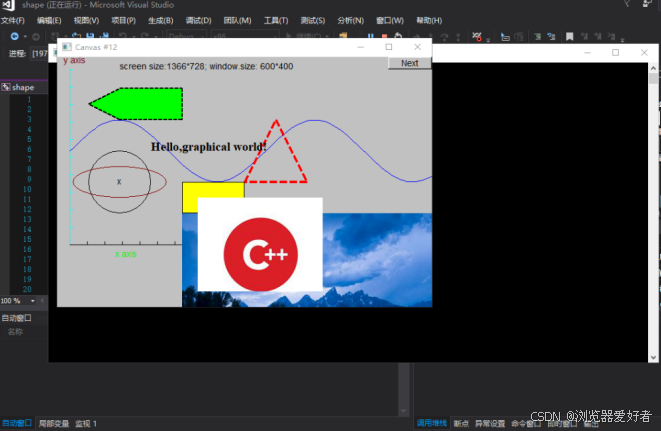Switch to the 局部变量 tab
661x431 pixels.
click(54, 423)
